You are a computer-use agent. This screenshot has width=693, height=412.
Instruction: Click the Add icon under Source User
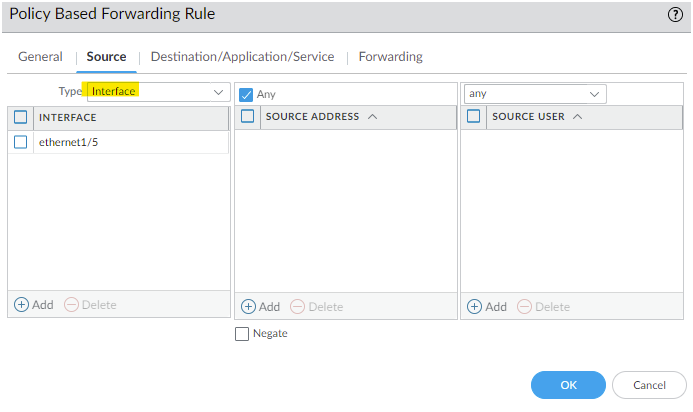475,306
